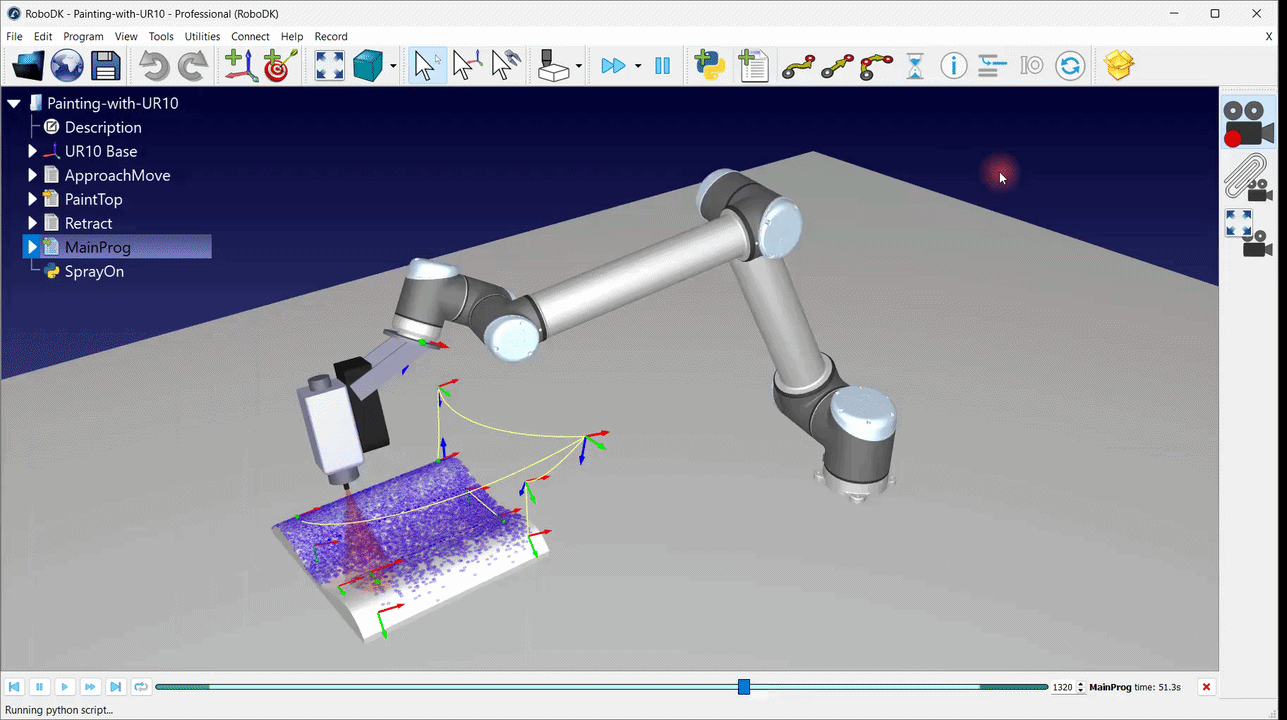Redo the last action
The height and width of the screenshot is (720, 1287).
pyautogui.click(x=191, y=66)
